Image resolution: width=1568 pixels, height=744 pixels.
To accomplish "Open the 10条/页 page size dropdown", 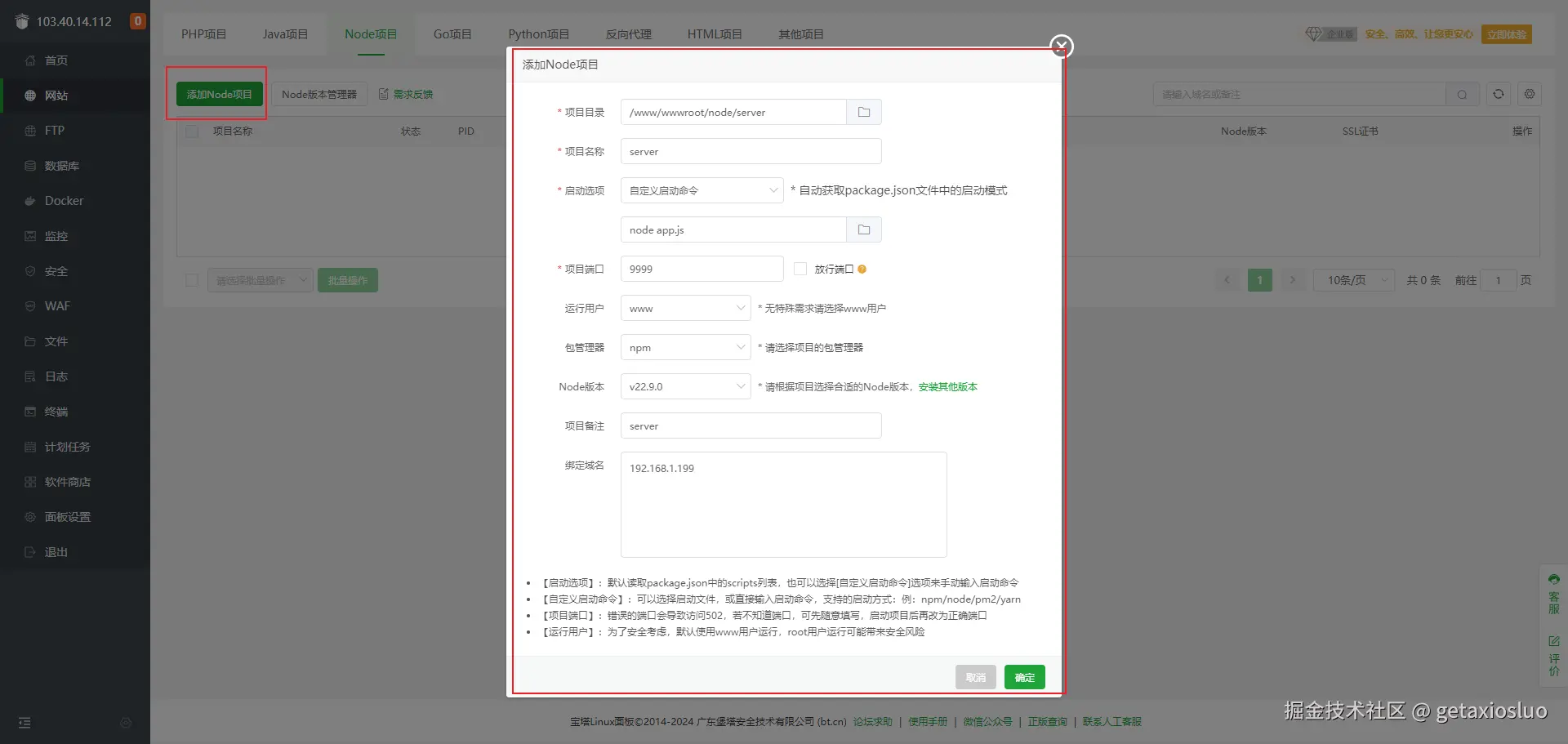I will (x=1354, y=280).
